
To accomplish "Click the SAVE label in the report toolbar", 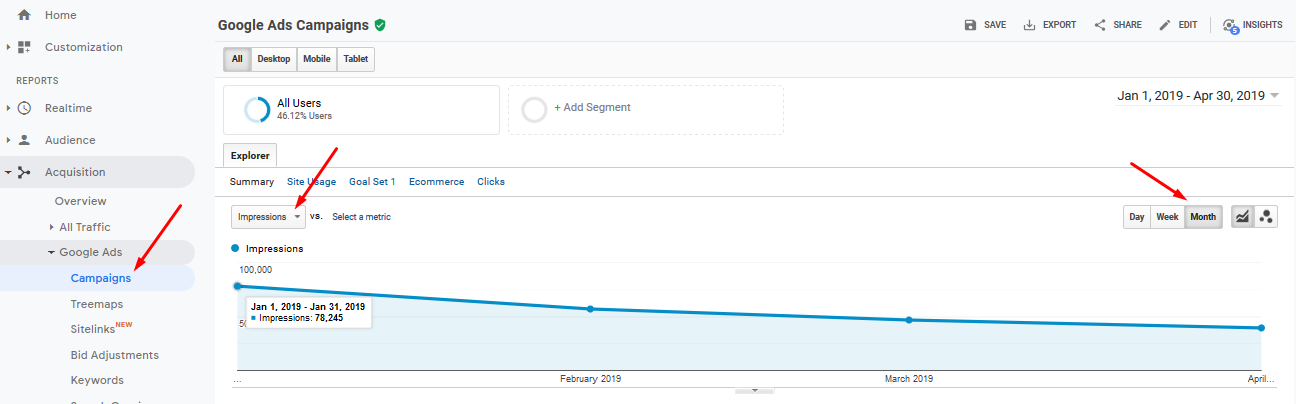I will click(x=995, y=25).
